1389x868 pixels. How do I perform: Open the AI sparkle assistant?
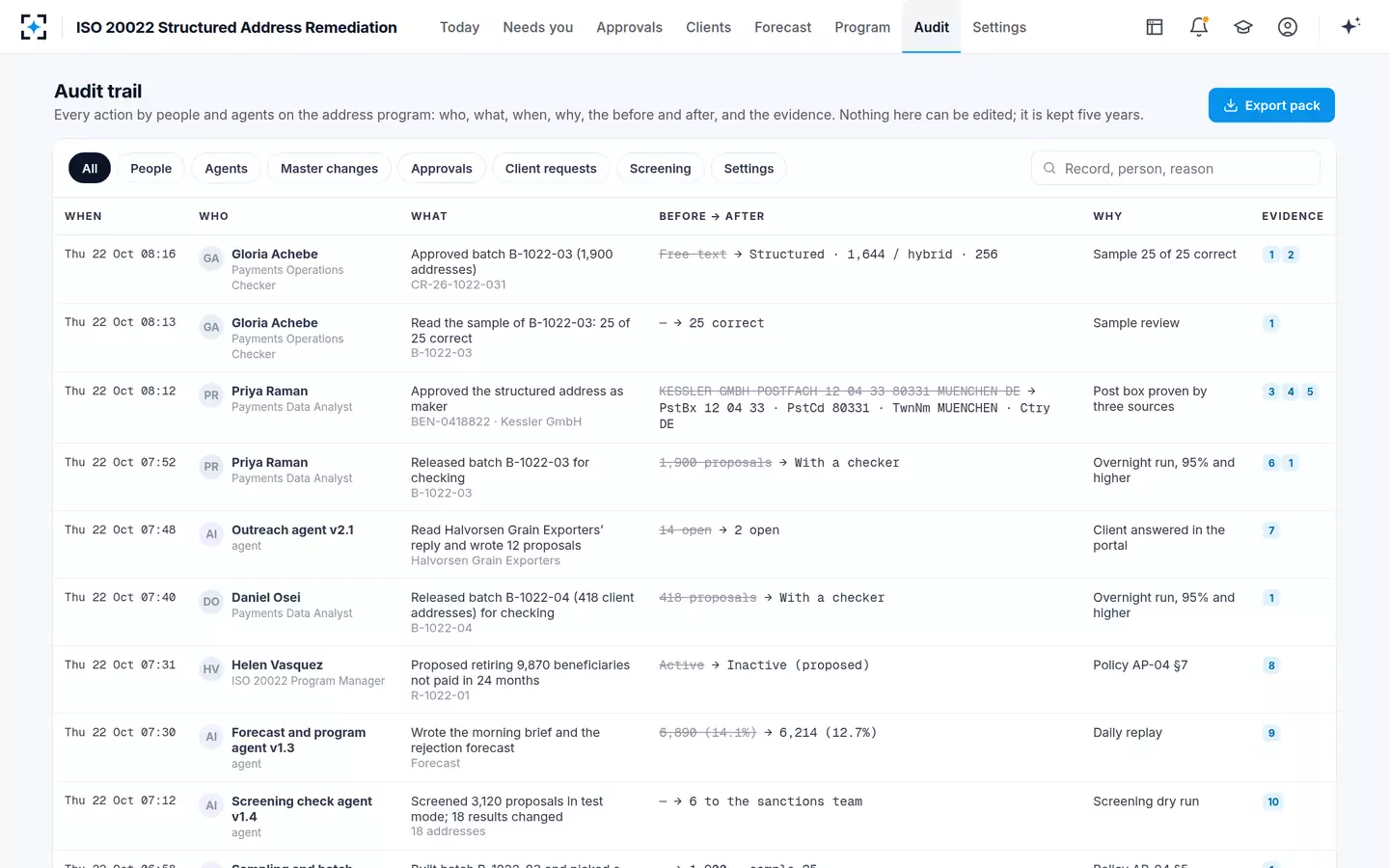pyautogui.click(x=1350, y=26)
